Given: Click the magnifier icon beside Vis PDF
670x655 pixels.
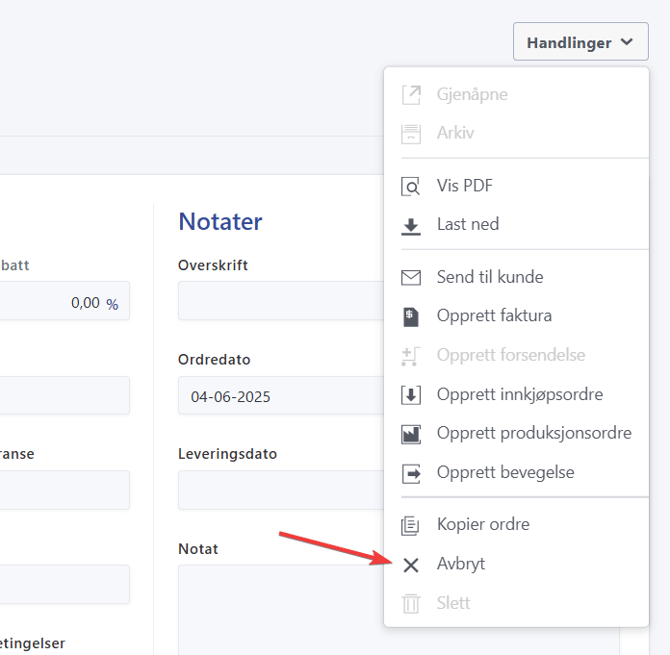Looking at the screenshot, I should [x=411, y=187].
